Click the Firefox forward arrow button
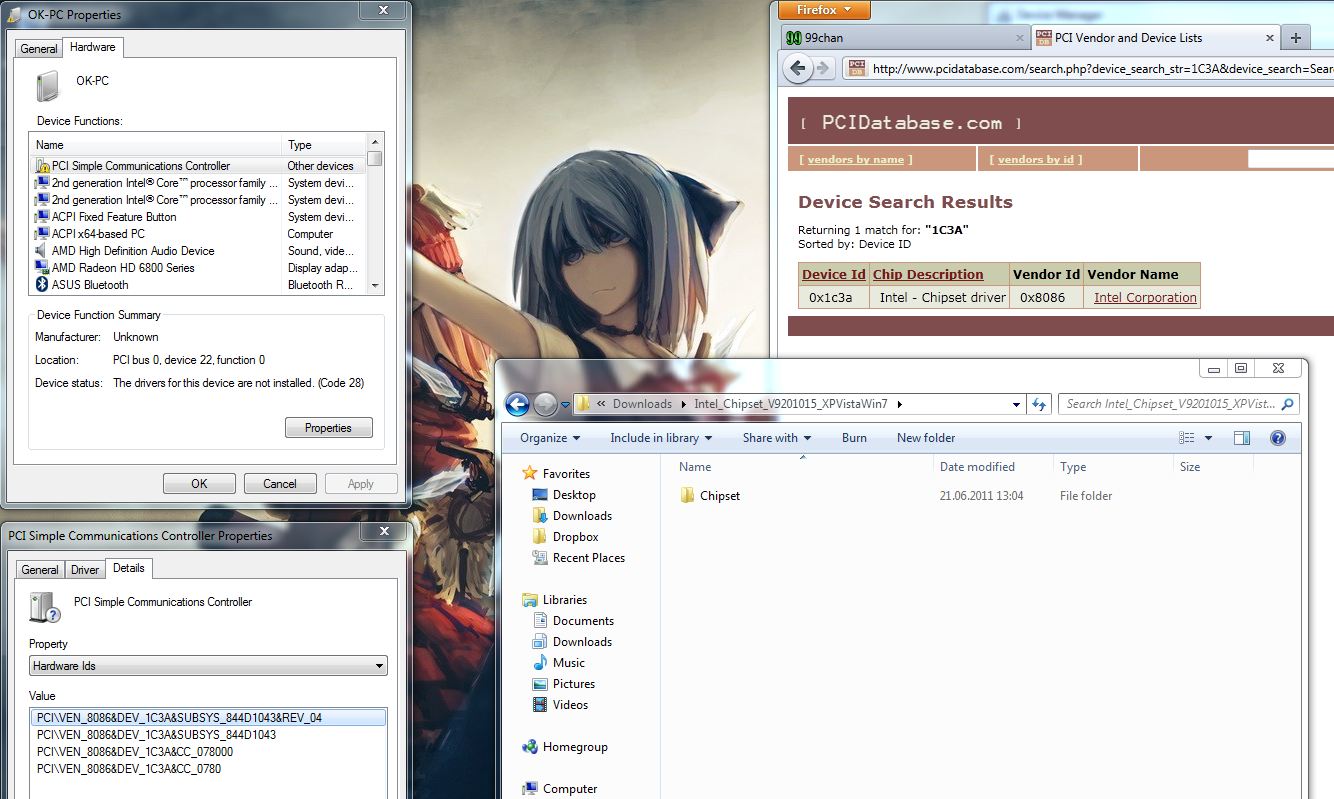The height and width of the screenshot is (799, 1334). pyautogui.click(x=822, y=68)
